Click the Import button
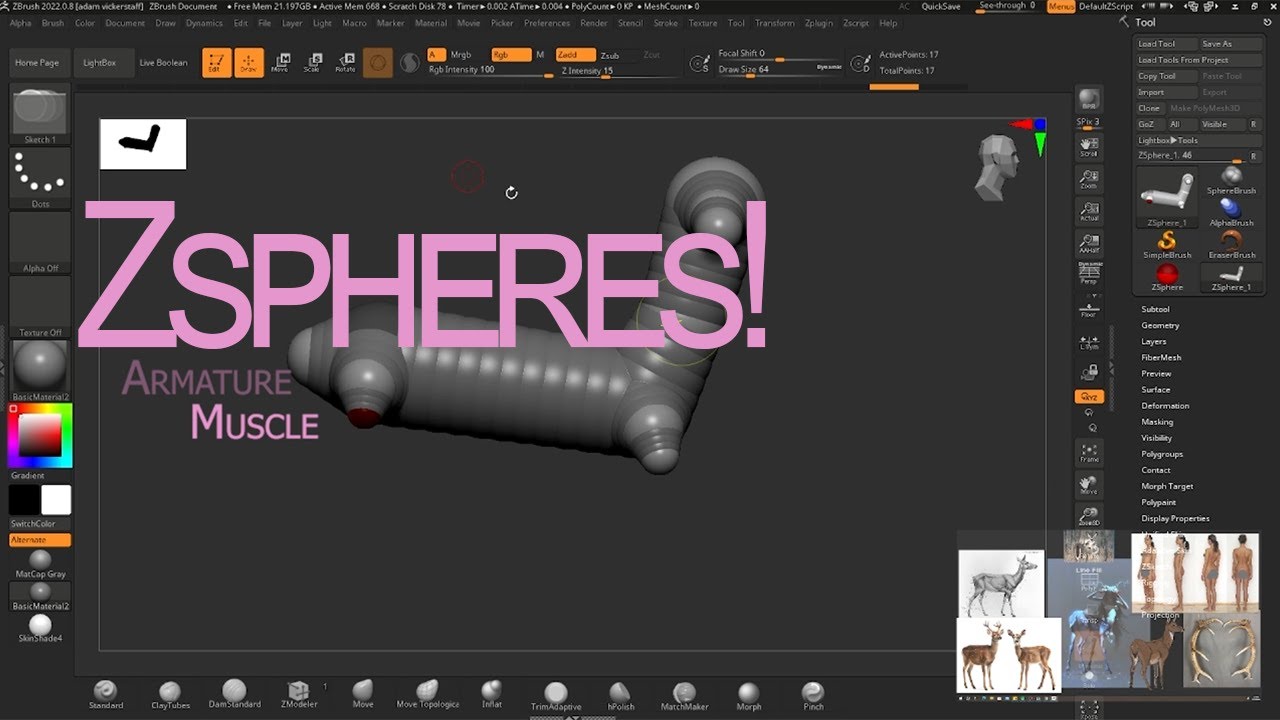The width and height of the screenshot is (1280, 720). (x=1166, y=92)
